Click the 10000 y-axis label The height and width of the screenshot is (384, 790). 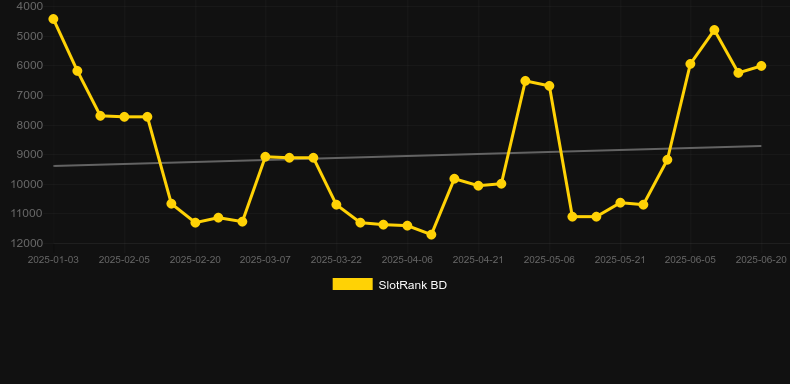coord(27,184)
